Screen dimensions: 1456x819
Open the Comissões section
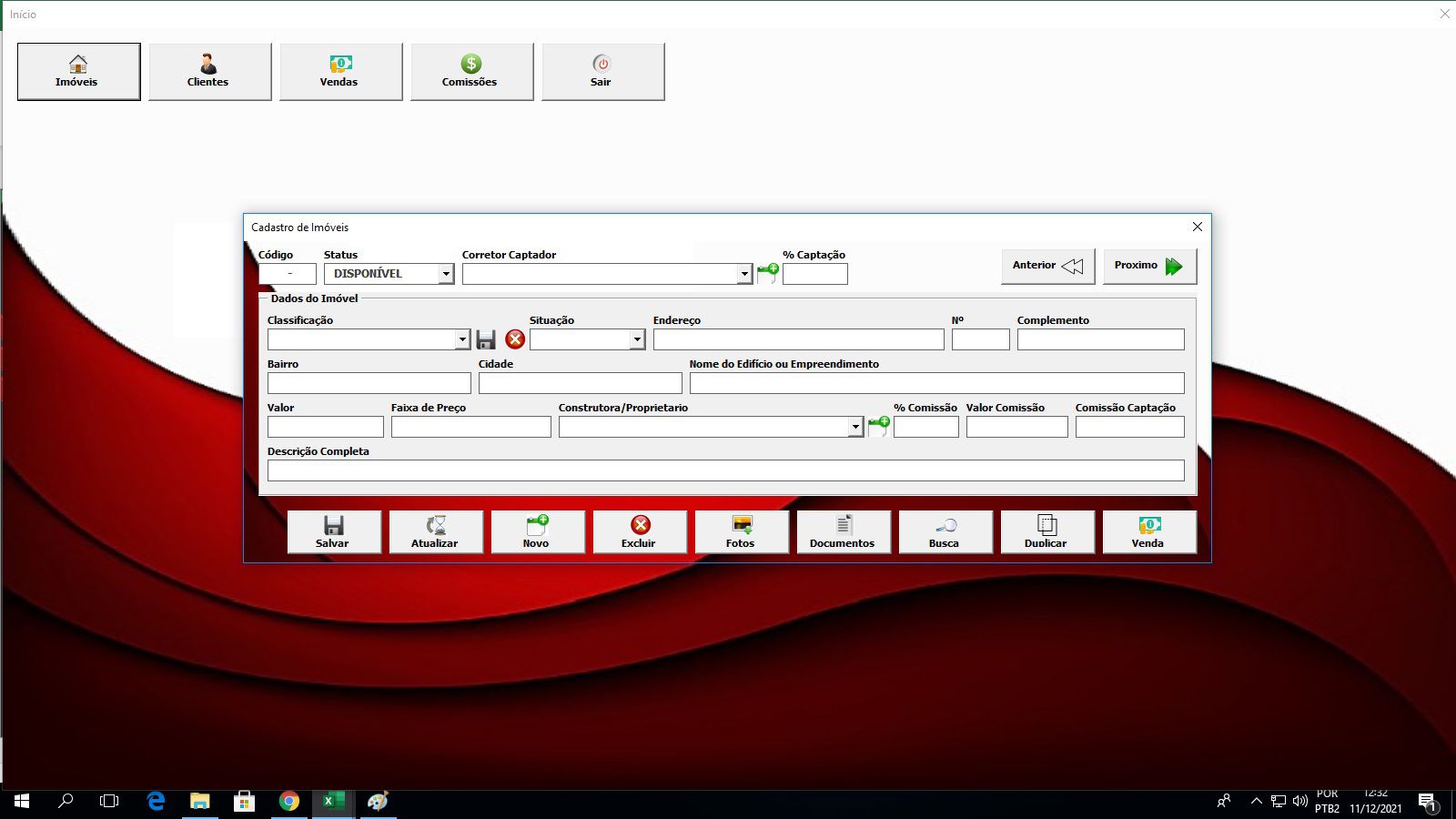471,71
